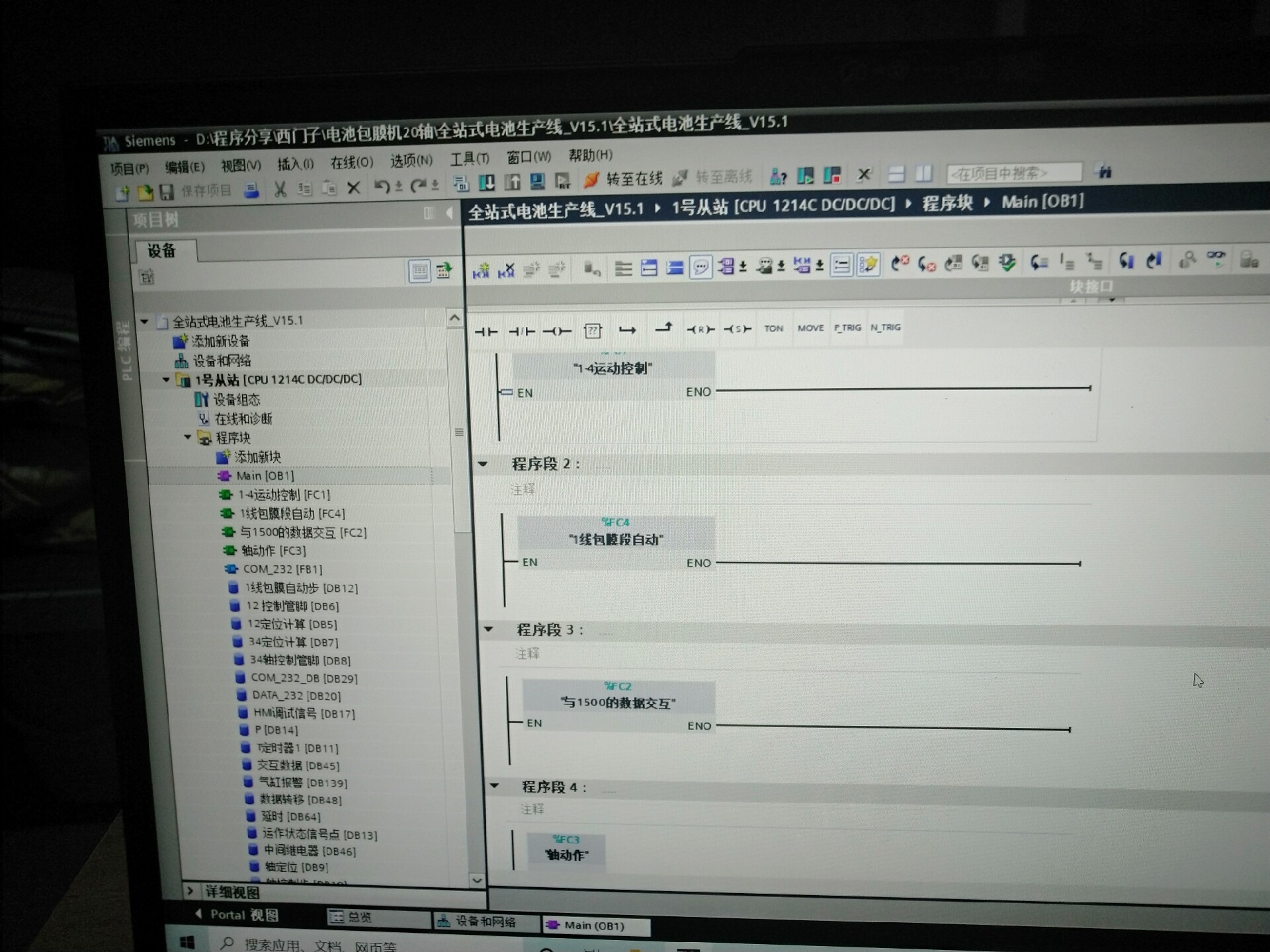Insert empty box instruction in favorites bar
This screenshot has width=1270, height=952.
point(593,331)
